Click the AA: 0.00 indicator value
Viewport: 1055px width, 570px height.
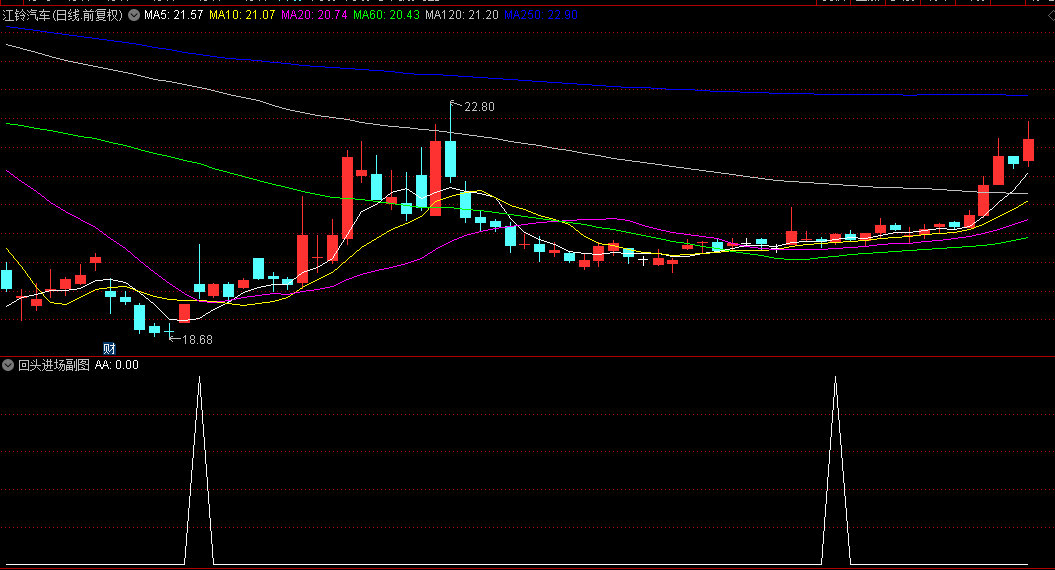[x=116, y=365]
